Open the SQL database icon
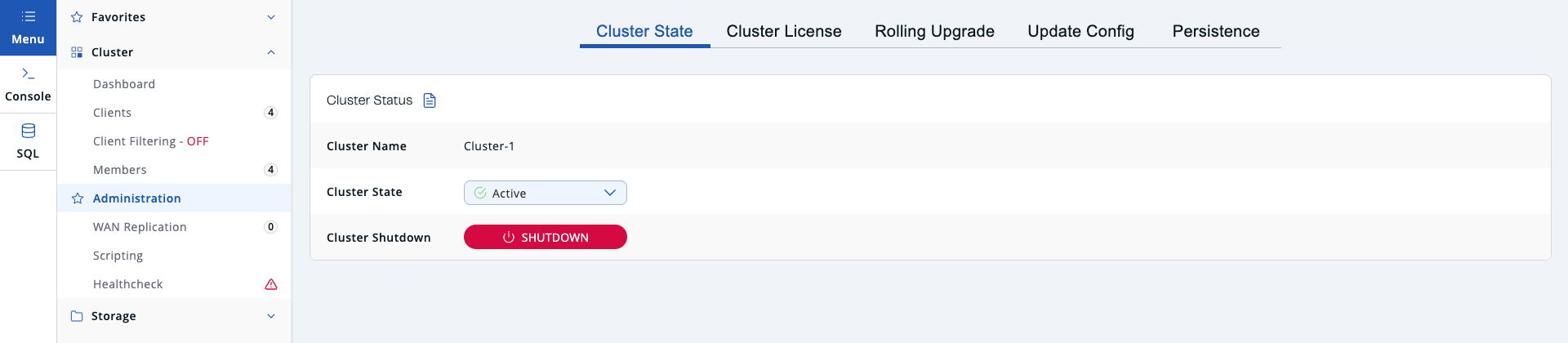This screenshot has width=1568, height=343. click(28, 131)
